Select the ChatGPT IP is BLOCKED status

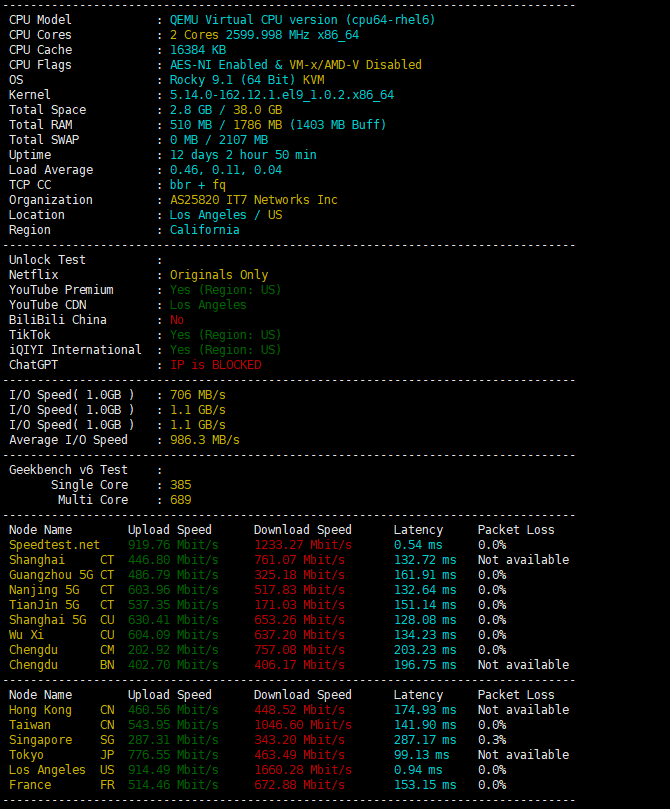click(x=215, y=365)
